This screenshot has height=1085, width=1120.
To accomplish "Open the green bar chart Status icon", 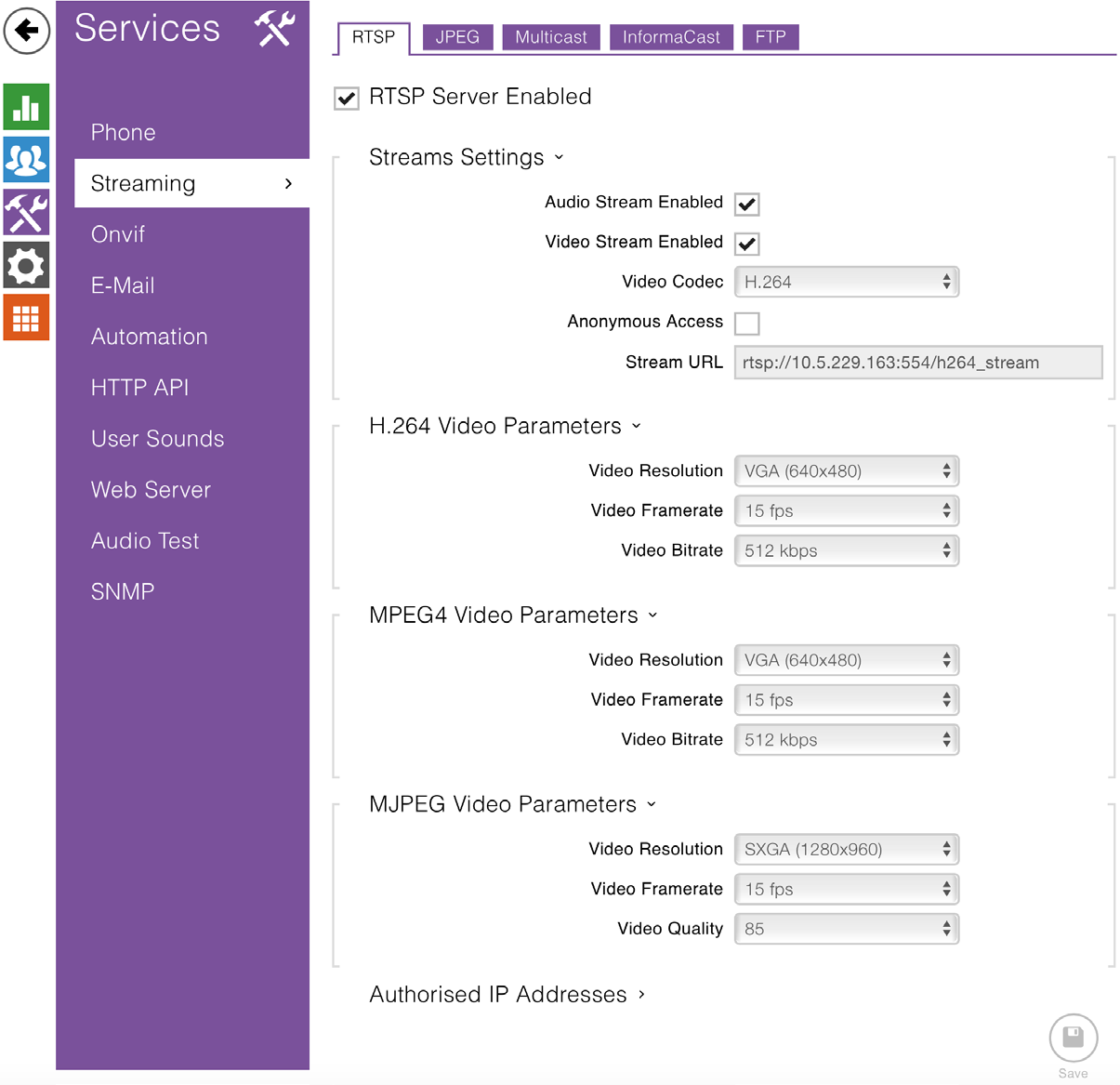I will coord(26,106).
